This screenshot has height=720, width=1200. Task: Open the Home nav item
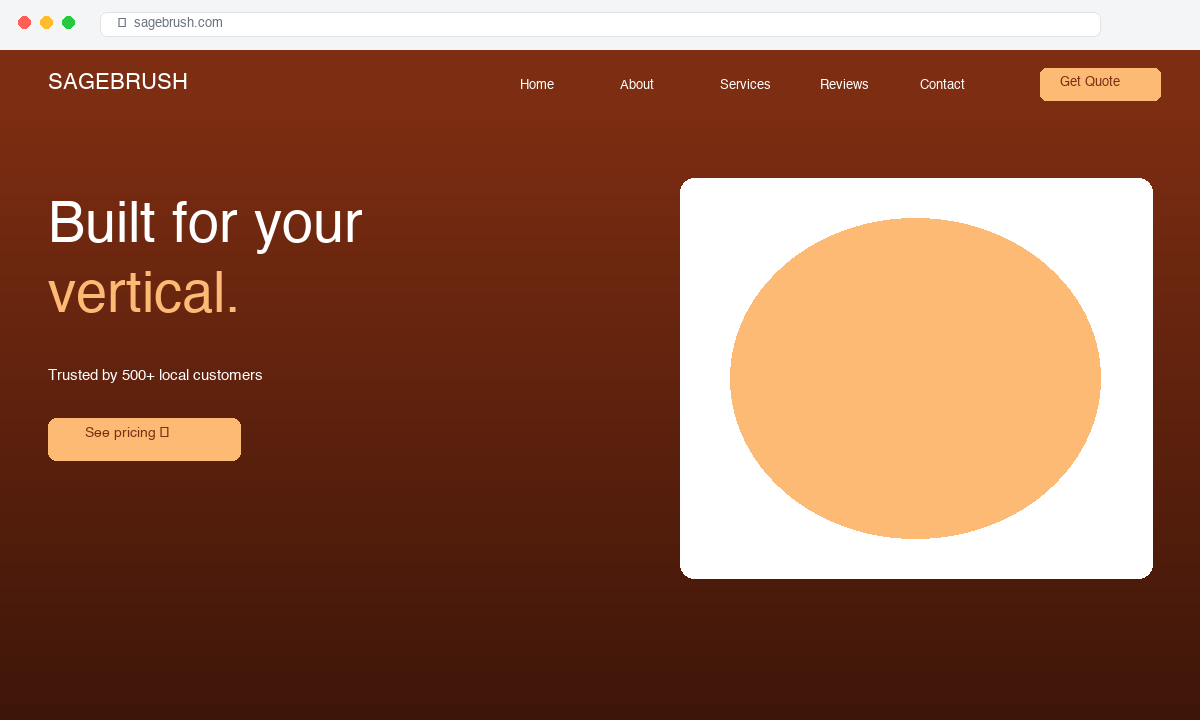pos(537,84)
